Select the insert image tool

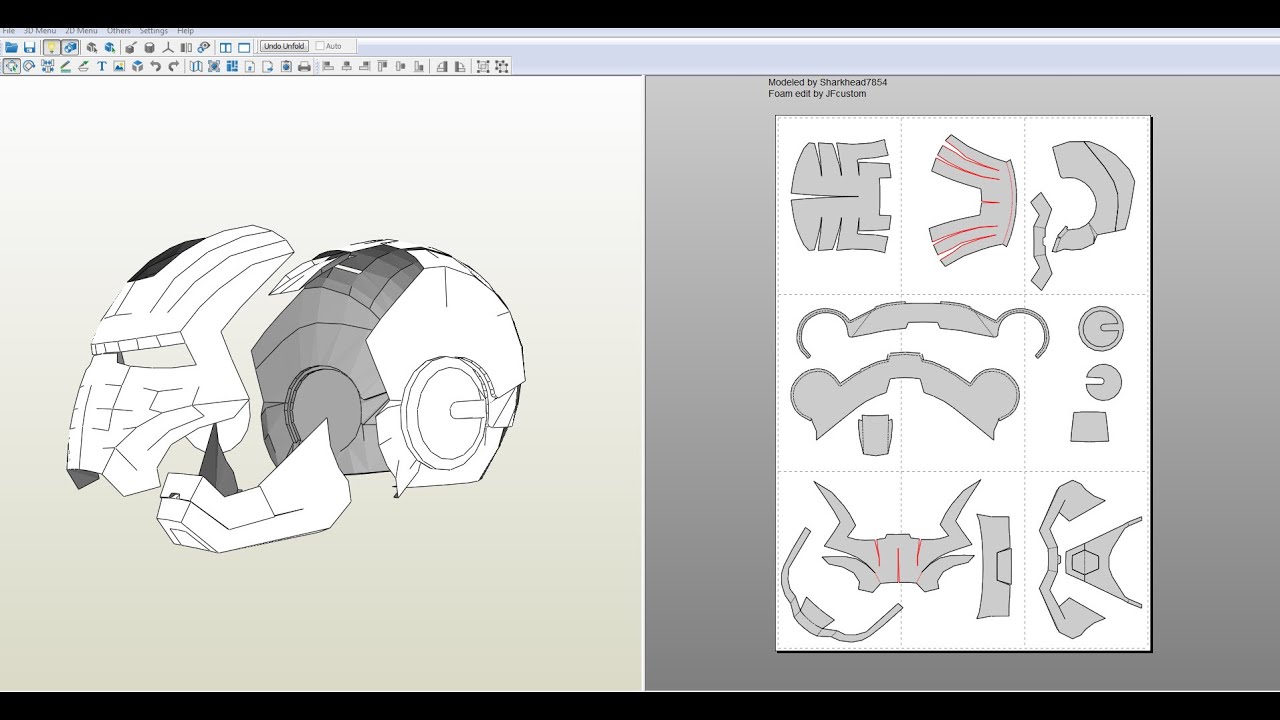tap(119, 66)
